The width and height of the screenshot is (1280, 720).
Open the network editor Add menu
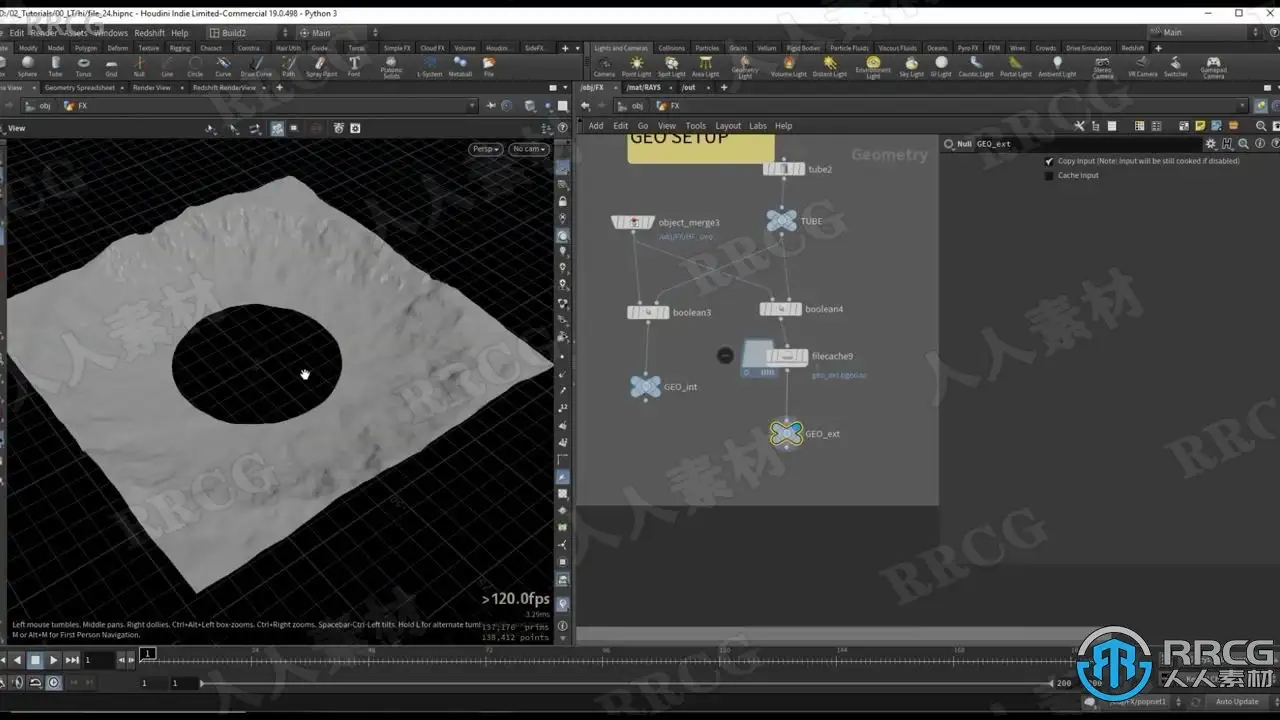pos(596,126)
